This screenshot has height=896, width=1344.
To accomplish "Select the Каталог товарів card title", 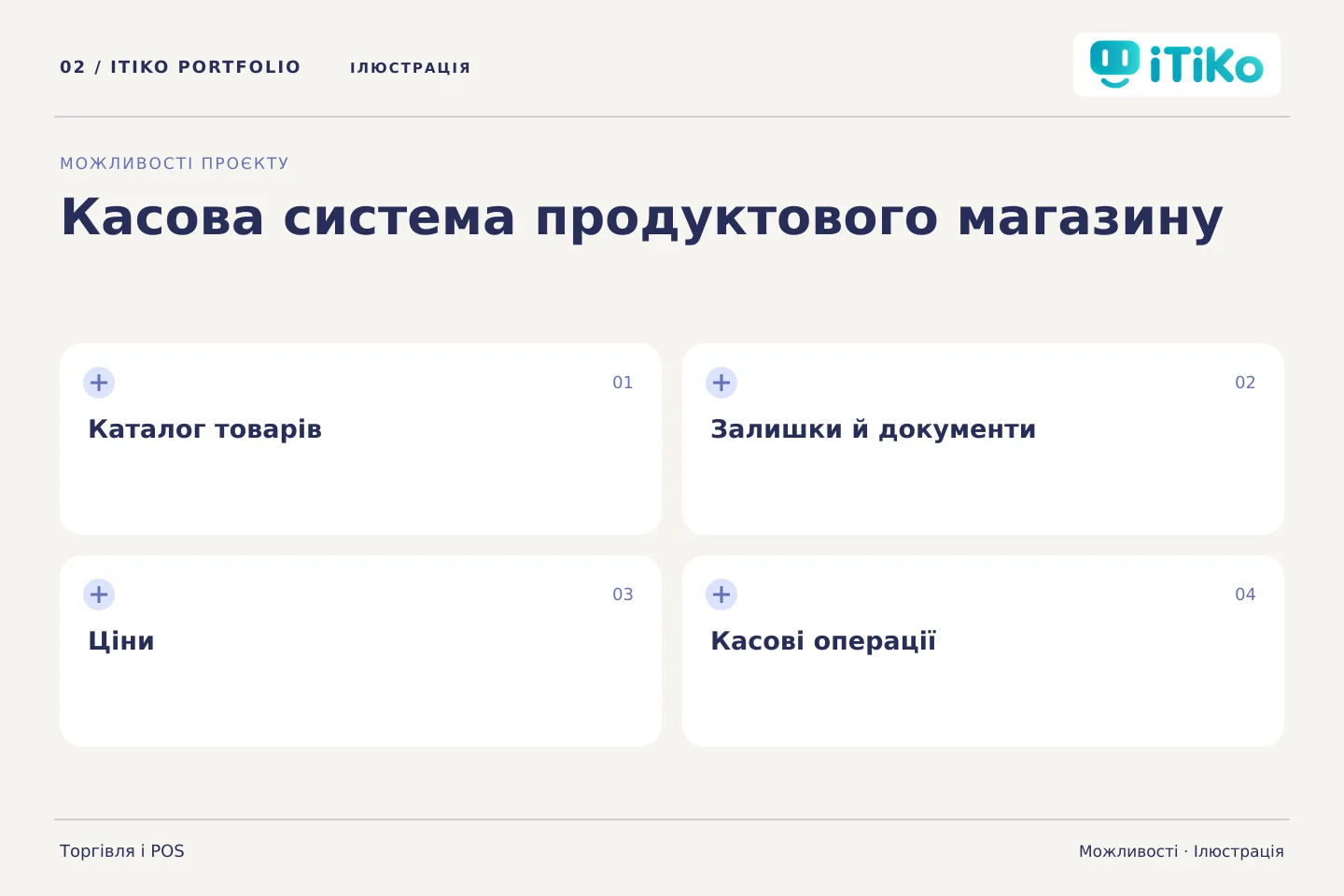I will coord(204,429).
